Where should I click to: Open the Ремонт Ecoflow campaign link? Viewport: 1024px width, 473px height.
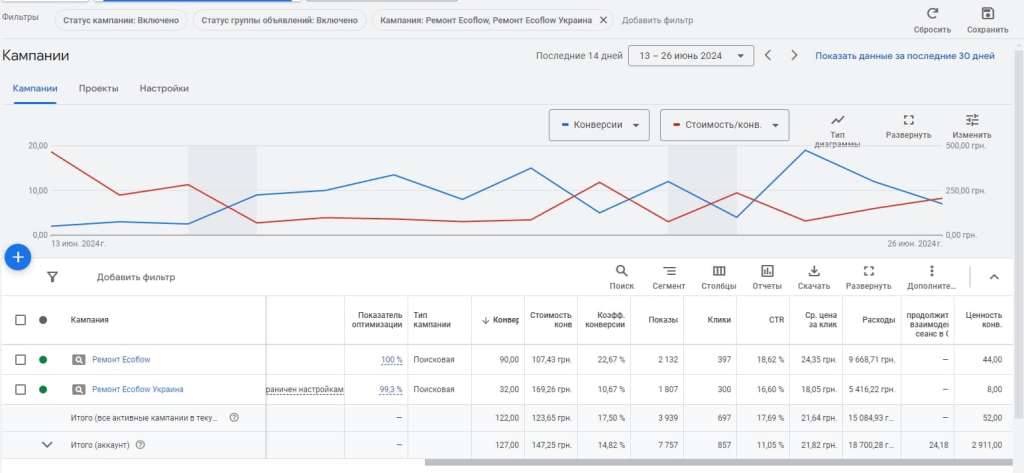coord(121,360)
